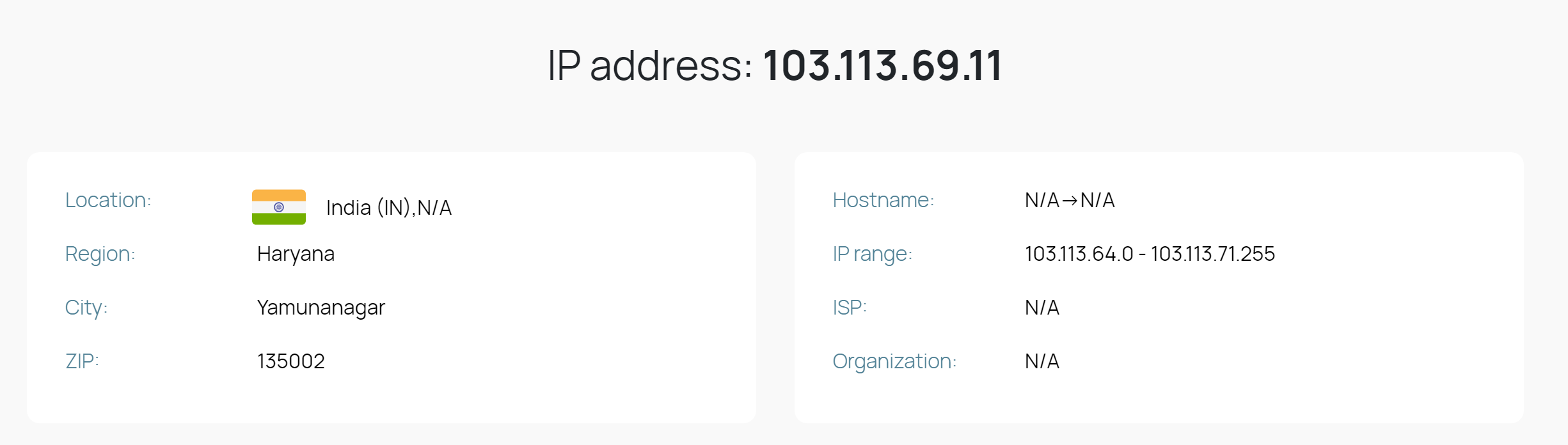Click the IP range label
This screenshot has width=1568, height=445.
pyautogui.click(x=873, y=254)
